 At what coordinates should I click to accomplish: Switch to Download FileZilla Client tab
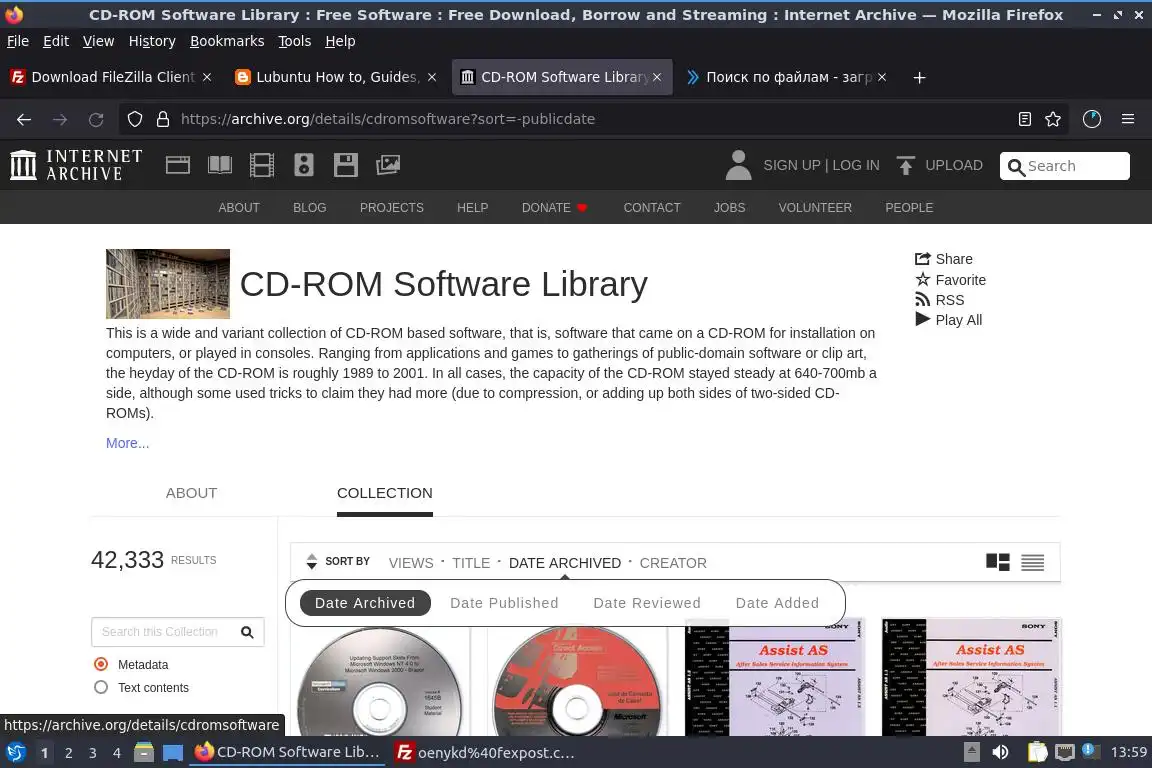112,77
